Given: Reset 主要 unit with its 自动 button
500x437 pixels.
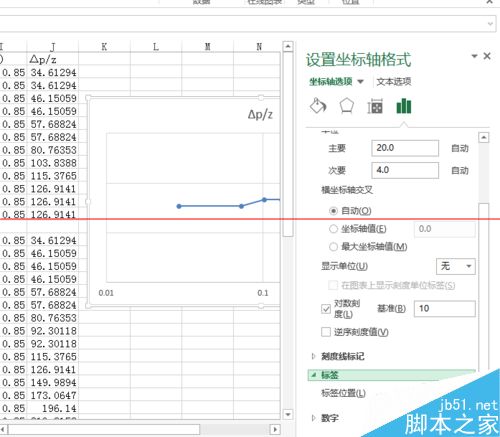Looking at the screenshot, I should [460, 148].
